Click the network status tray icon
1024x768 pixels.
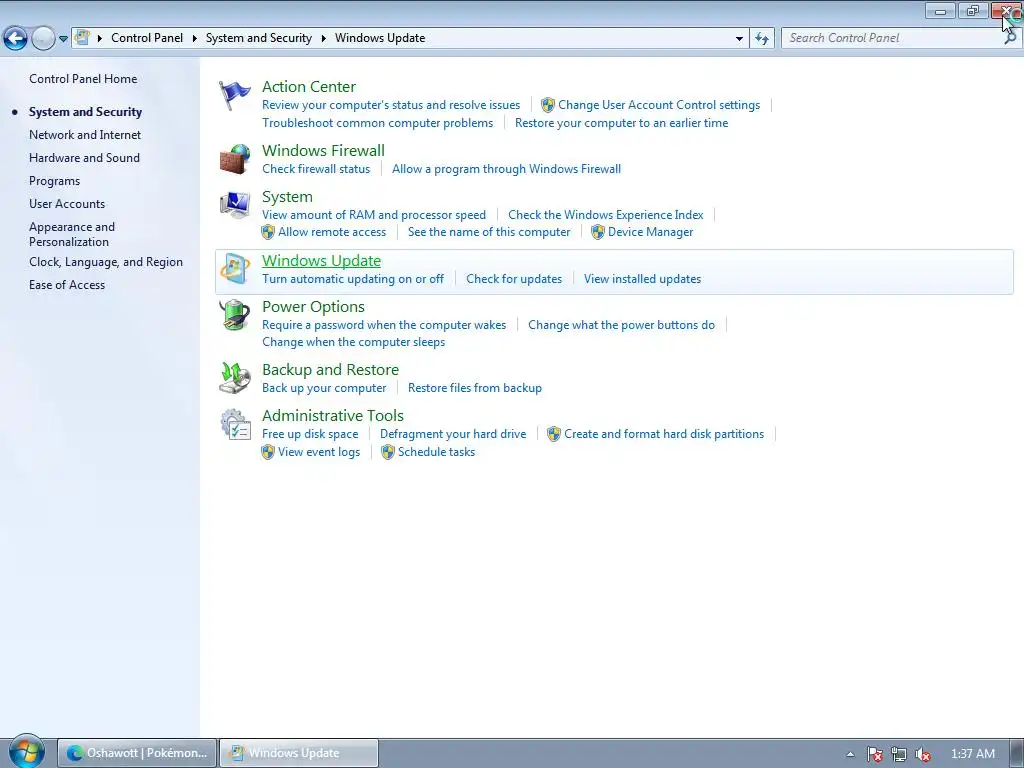coord(899,754)
